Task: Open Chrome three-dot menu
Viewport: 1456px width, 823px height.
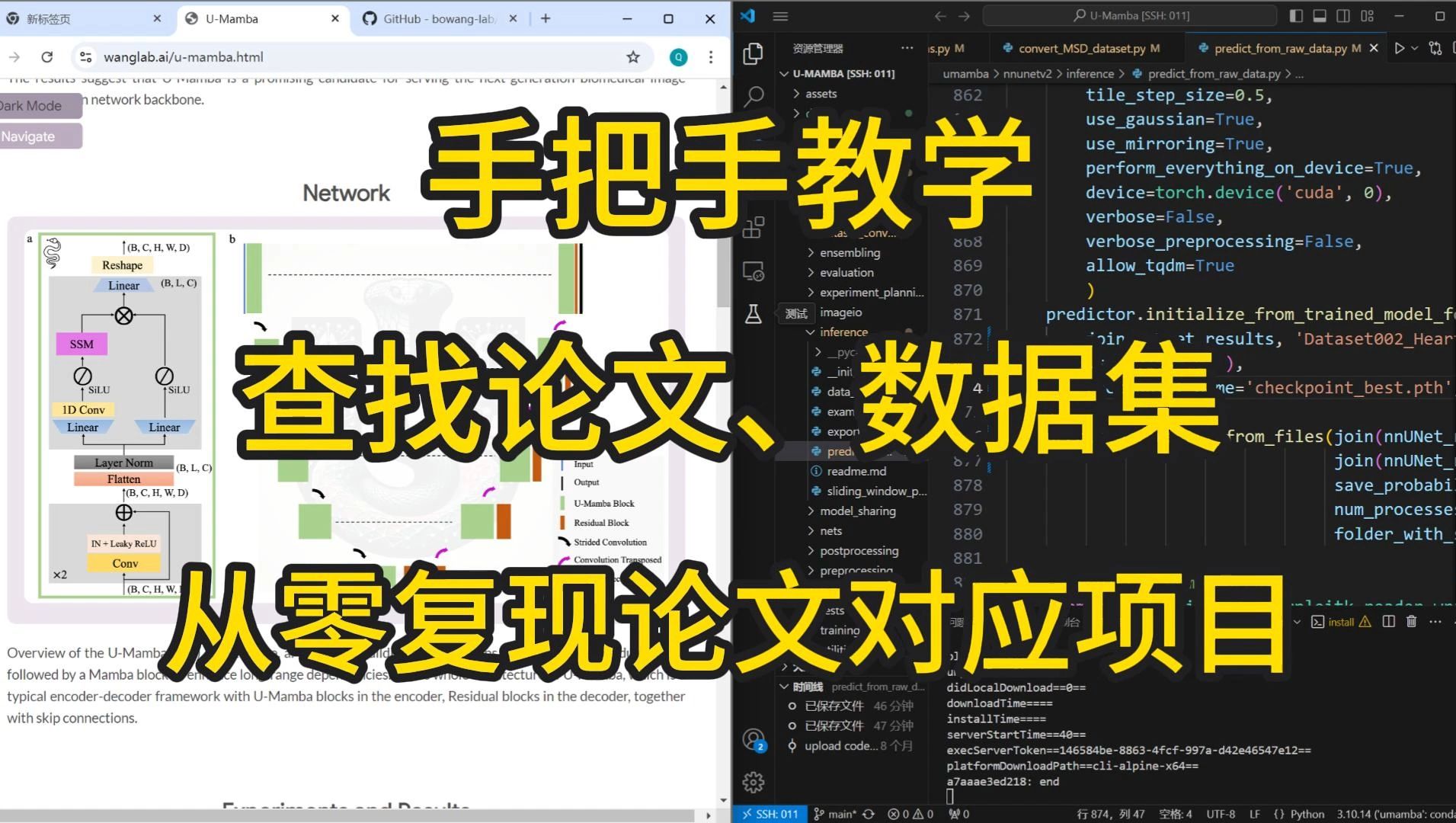Action: [x=711, y=57]
